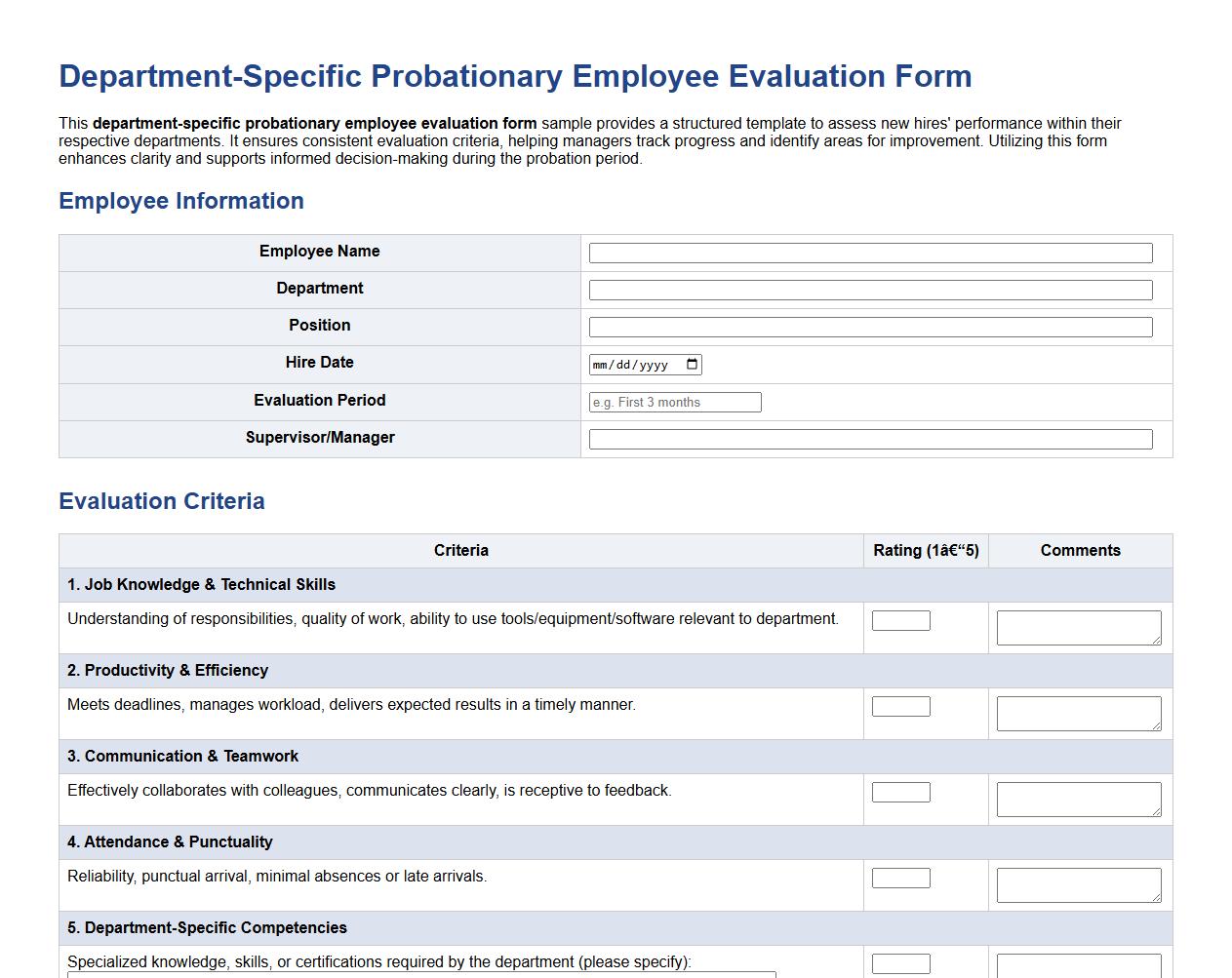Viewport: 1232px width, 978px height.
Task: Click the rating box for Department-Specific Competencies
Action: 900,962
